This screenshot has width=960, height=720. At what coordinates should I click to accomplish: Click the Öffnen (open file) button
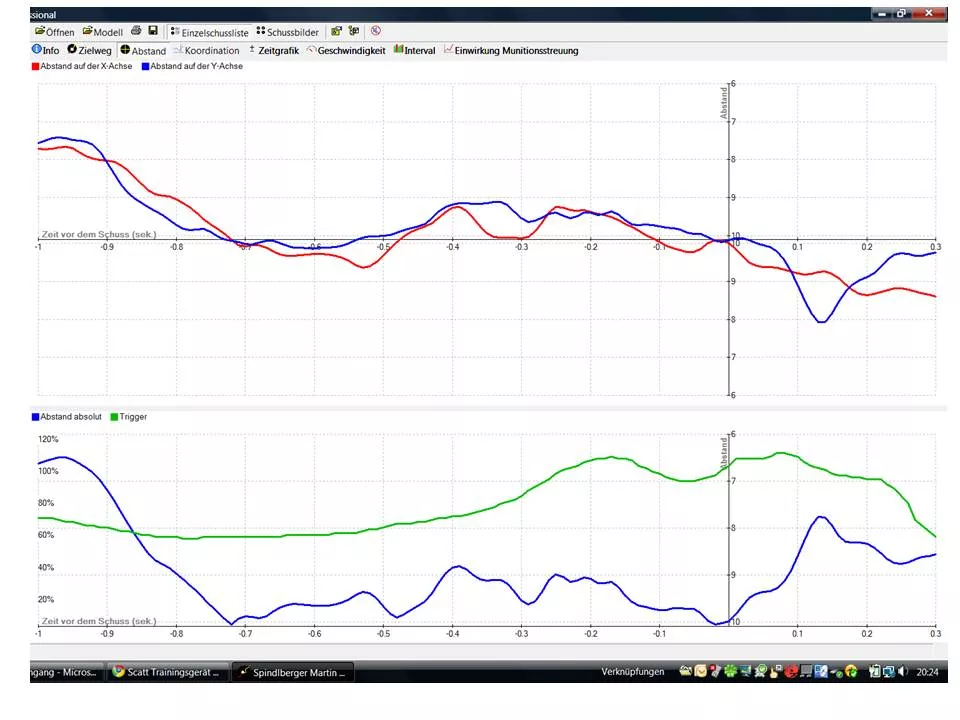point(54,32)
